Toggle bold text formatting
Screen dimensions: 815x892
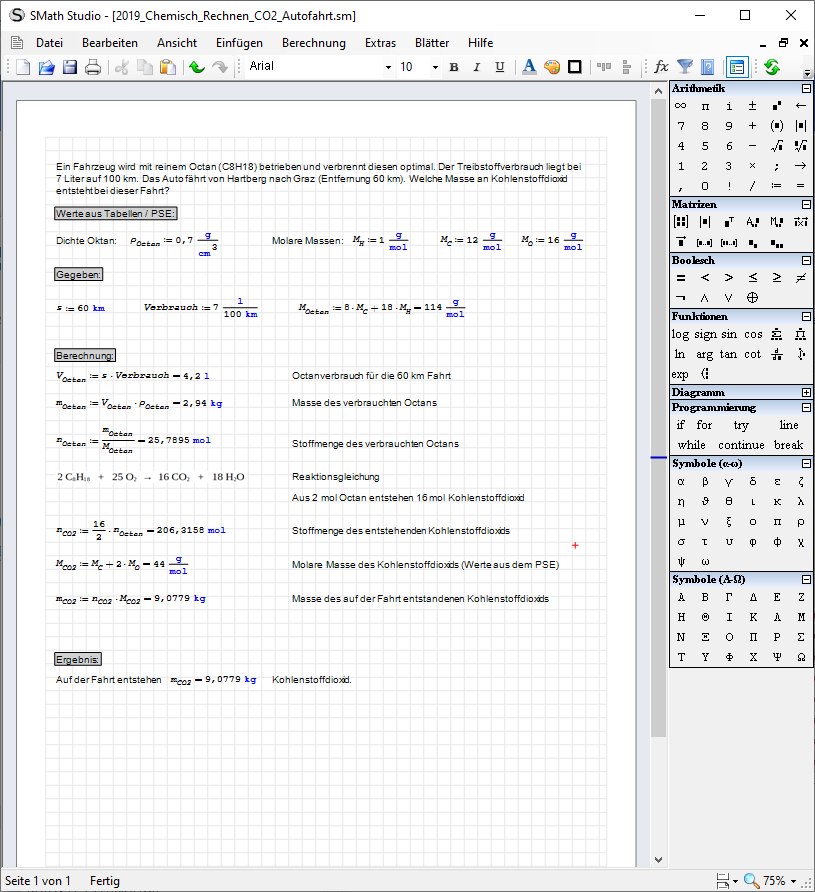(454, 67)
